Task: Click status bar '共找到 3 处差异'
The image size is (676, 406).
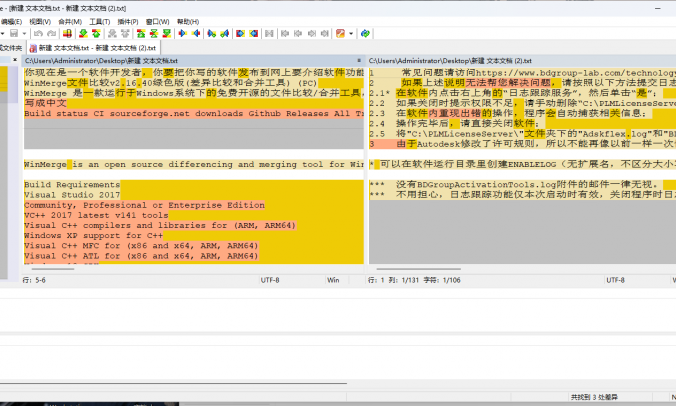Action: [x=594, y=397]
